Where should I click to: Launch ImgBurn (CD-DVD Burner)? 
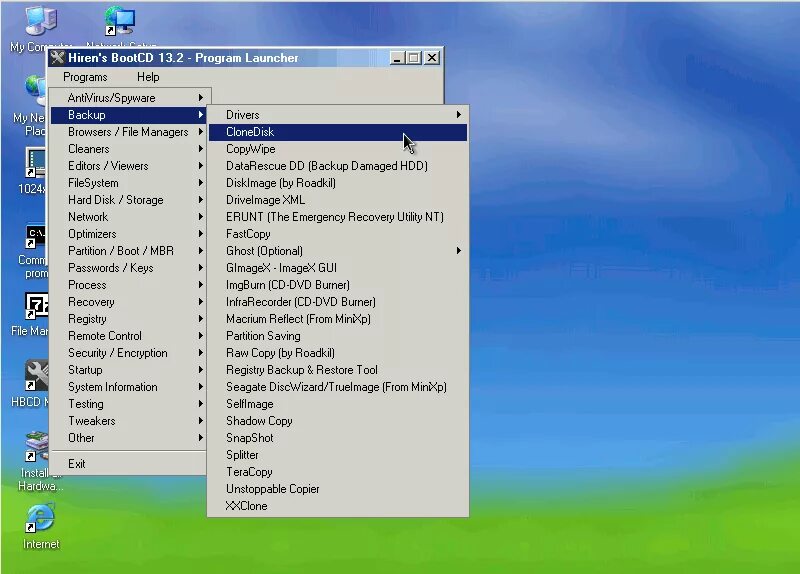[338, 285]
